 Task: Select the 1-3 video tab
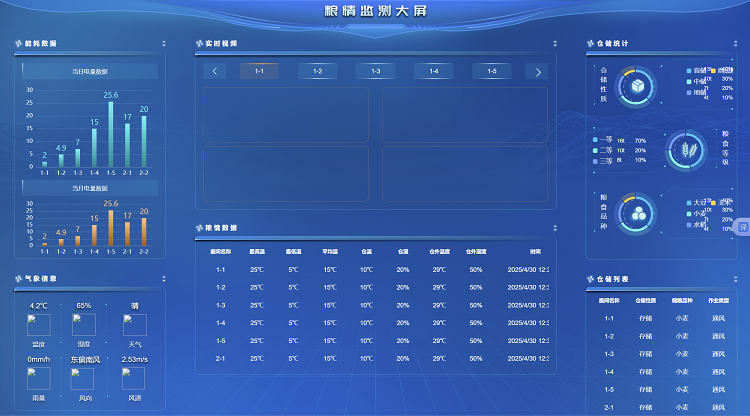click(375, 72)
